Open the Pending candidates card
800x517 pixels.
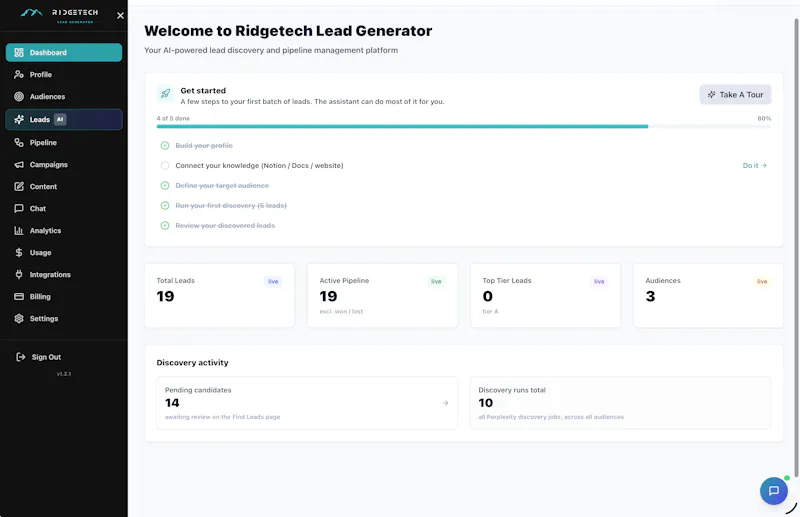(x=307, y=403)
